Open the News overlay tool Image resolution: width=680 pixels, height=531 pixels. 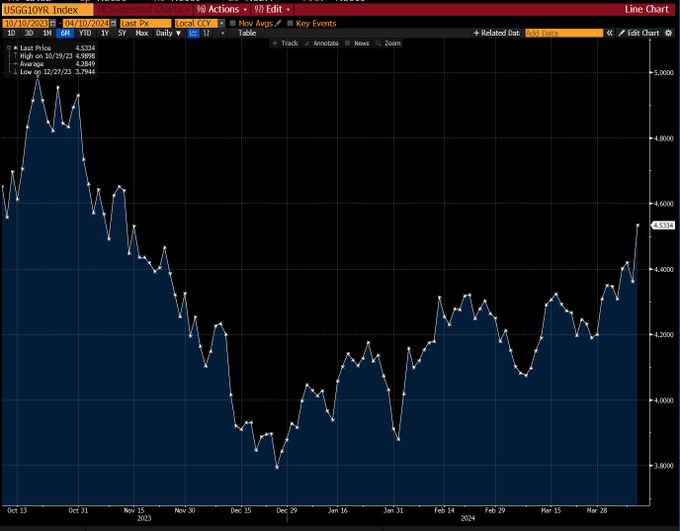358,43
